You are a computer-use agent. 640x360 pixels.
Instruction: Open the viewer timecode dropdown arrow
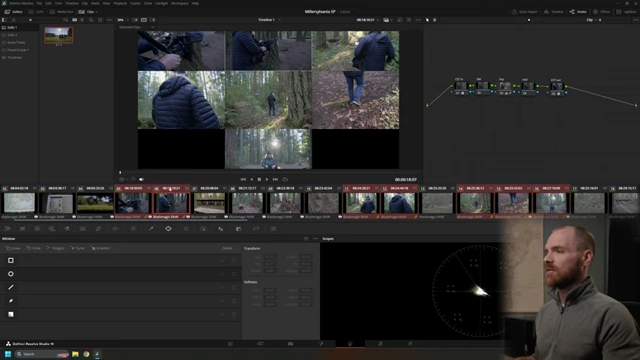378,20
